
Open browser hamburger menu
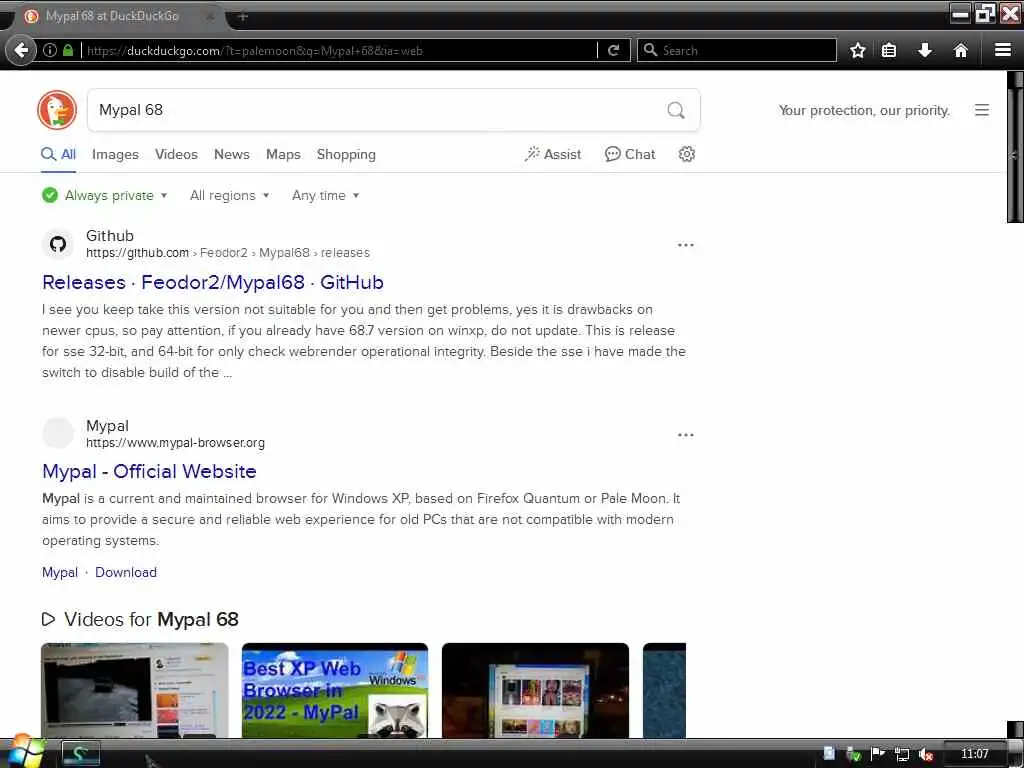click(x=1003, y=50)
